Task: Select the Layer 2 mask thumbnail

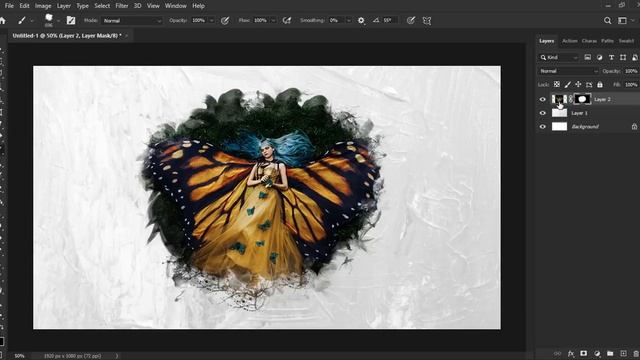Action: (582, 99)
